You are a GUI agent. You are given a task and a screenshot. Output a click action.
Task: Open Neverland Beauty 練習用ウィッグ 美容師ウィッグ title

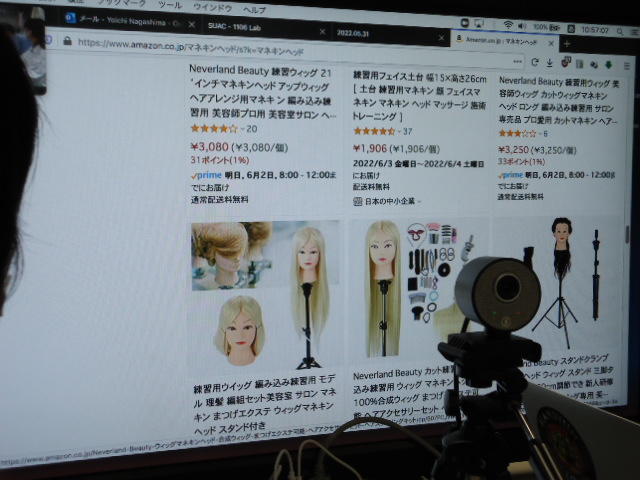(x=559, y=102)
